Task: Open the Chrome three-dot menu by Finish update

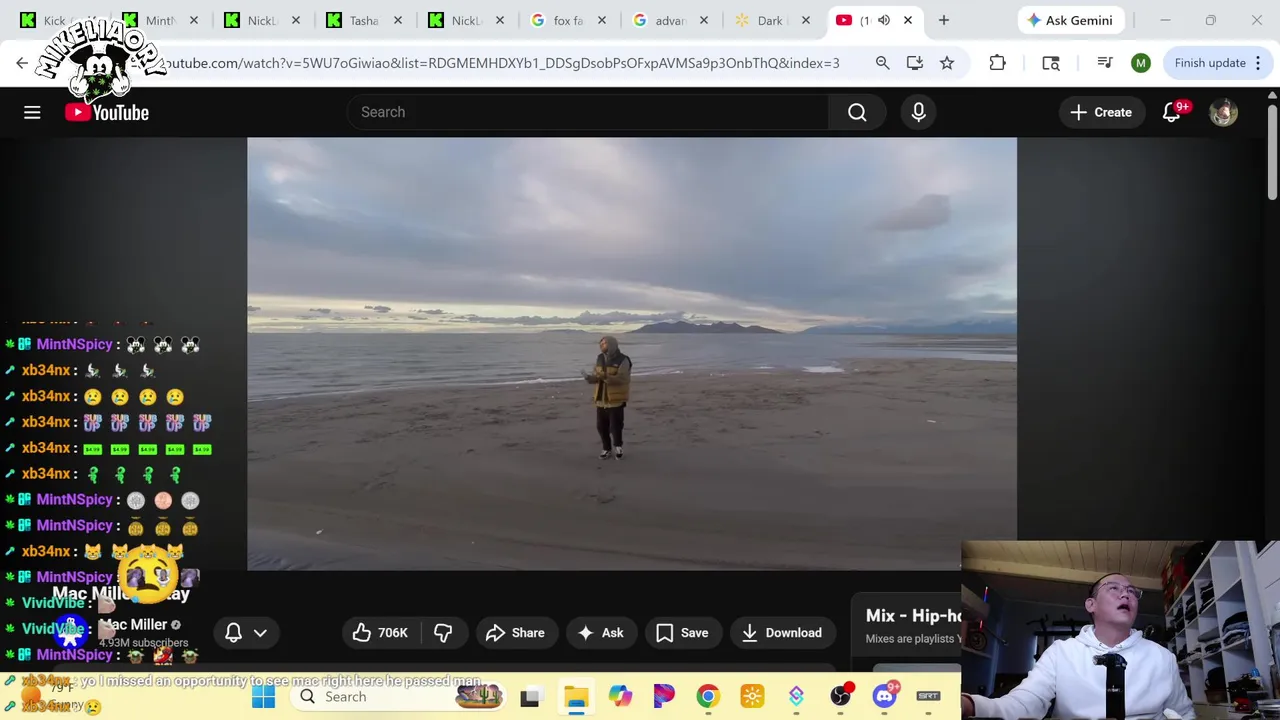Action: [x=1258, y=63]
